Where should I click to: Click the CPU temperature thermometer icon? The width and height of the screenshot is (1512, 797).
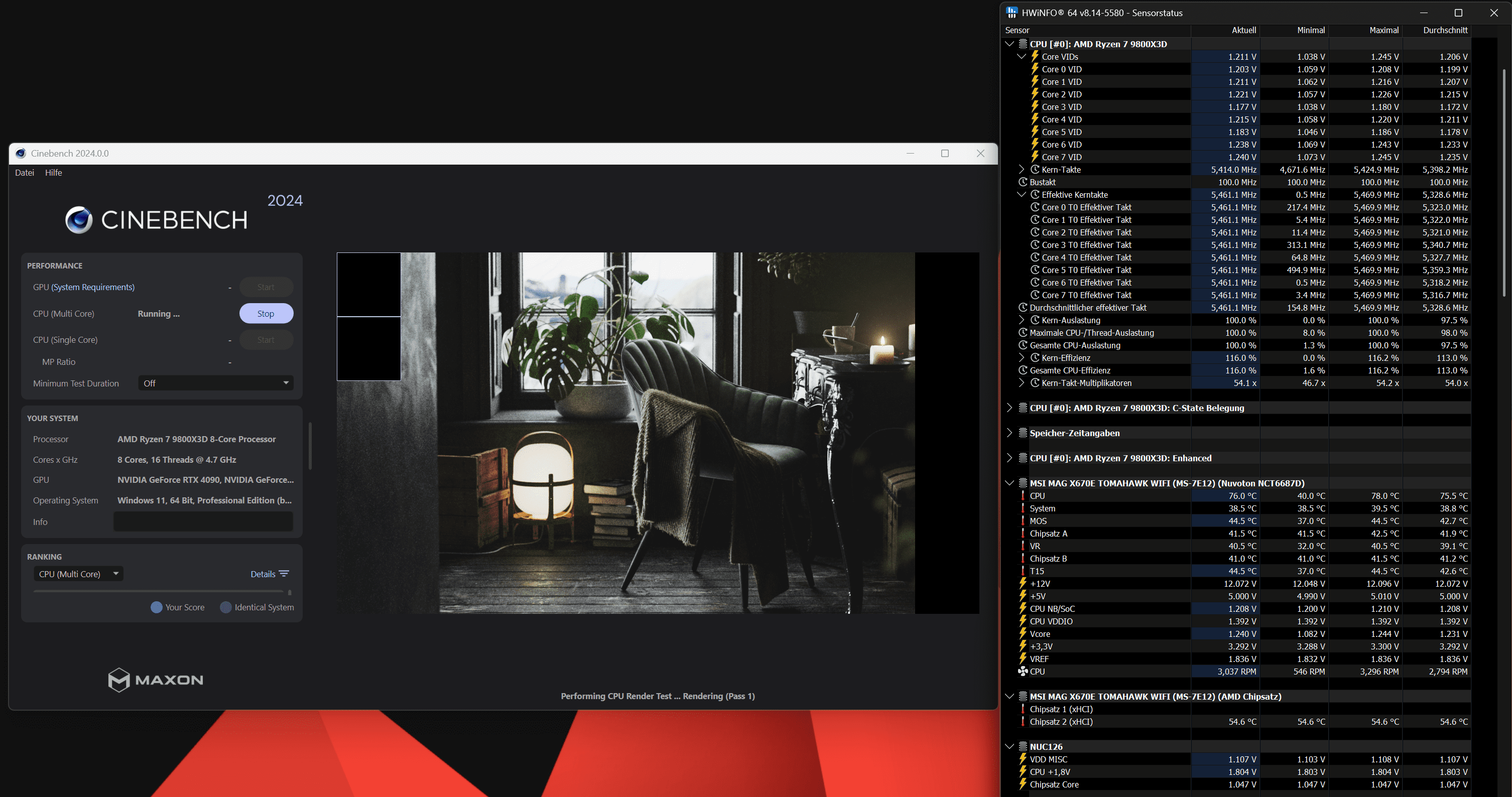click(x=1023, y=496)
